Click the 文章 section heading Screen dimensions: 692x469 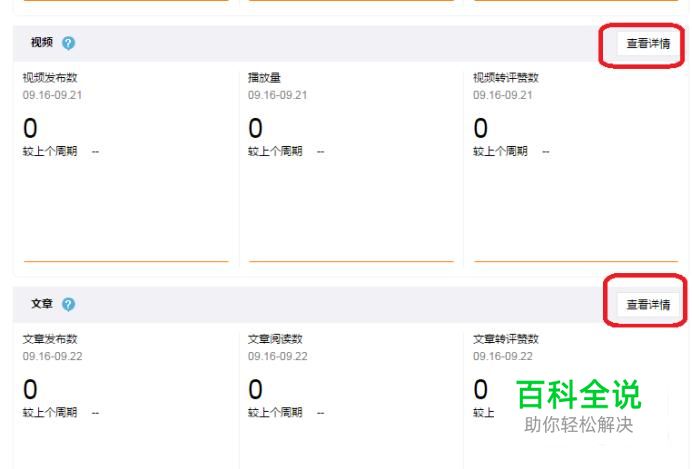(42, 304)
